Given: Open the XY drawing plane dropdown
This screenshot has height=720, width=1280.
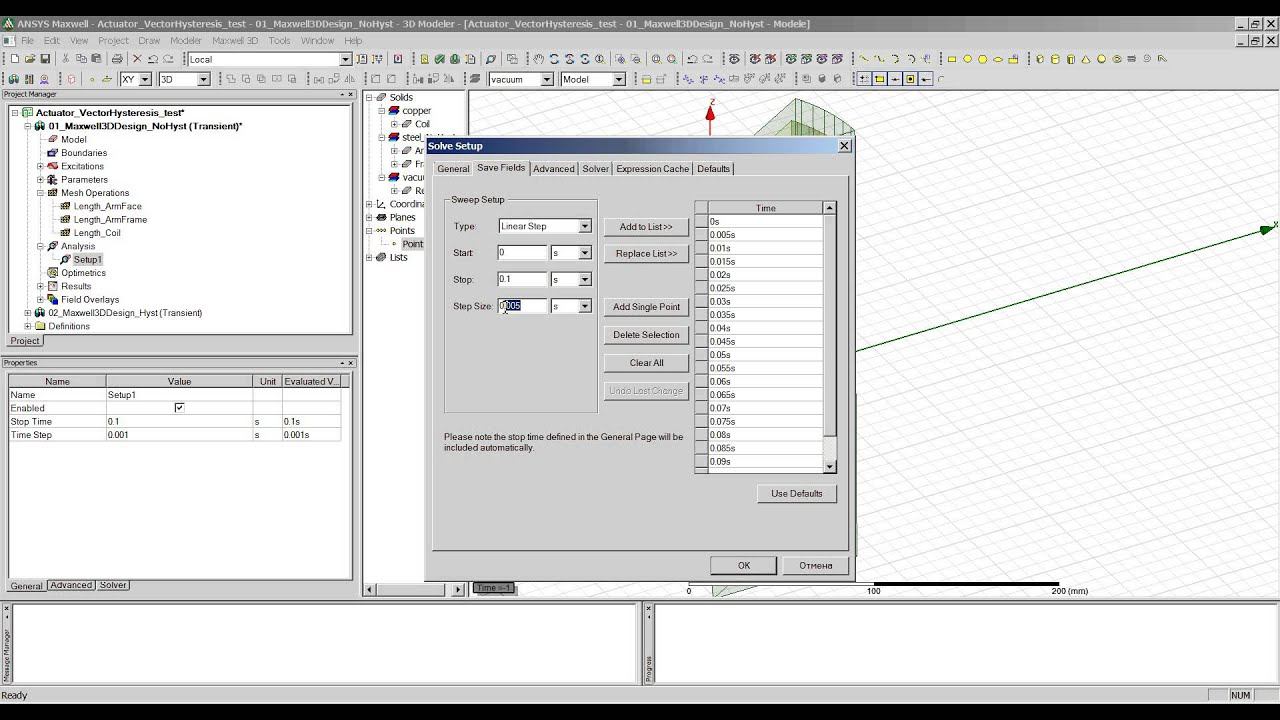Looking at the screenshot, I should [x=145, y=79].
